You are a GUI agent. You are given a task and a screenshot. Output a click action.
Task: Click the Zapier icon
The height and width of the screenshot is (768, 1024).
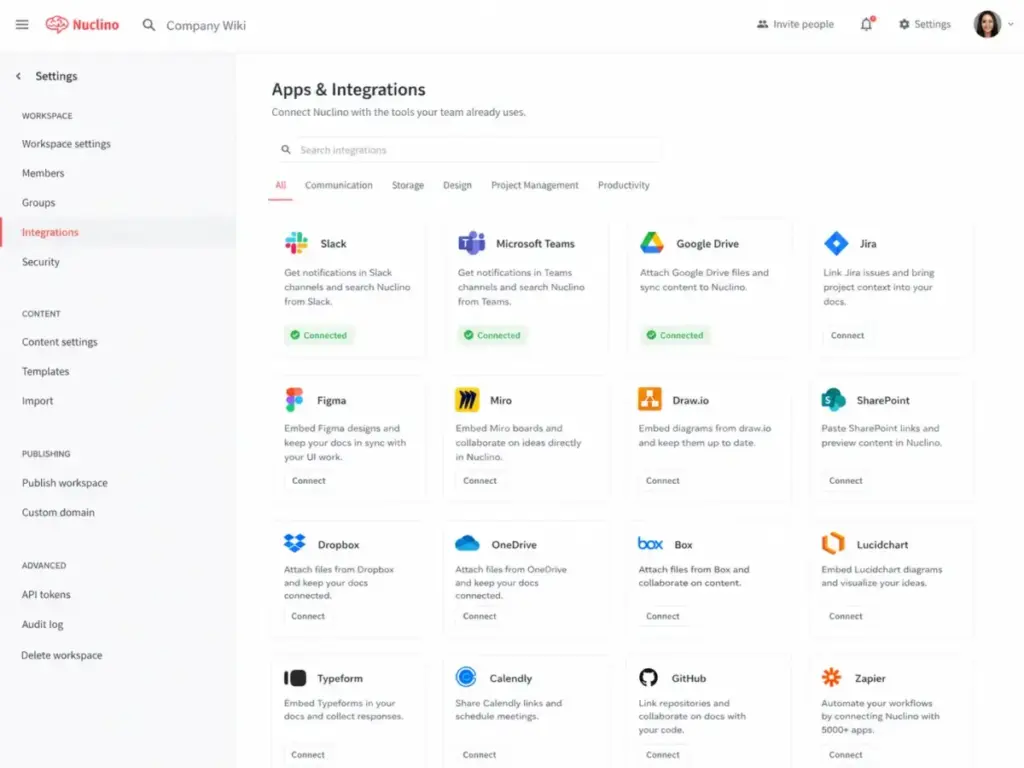click(831, 677)
